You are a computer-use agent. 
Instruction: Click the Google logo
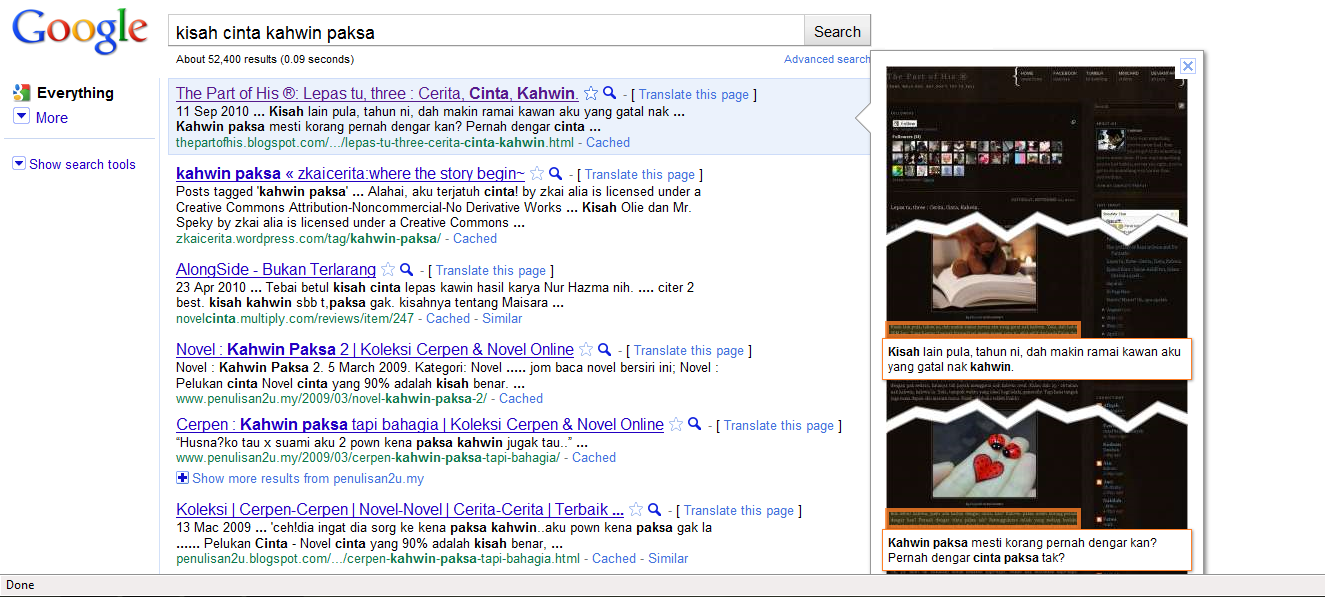(x=78, y=30)
